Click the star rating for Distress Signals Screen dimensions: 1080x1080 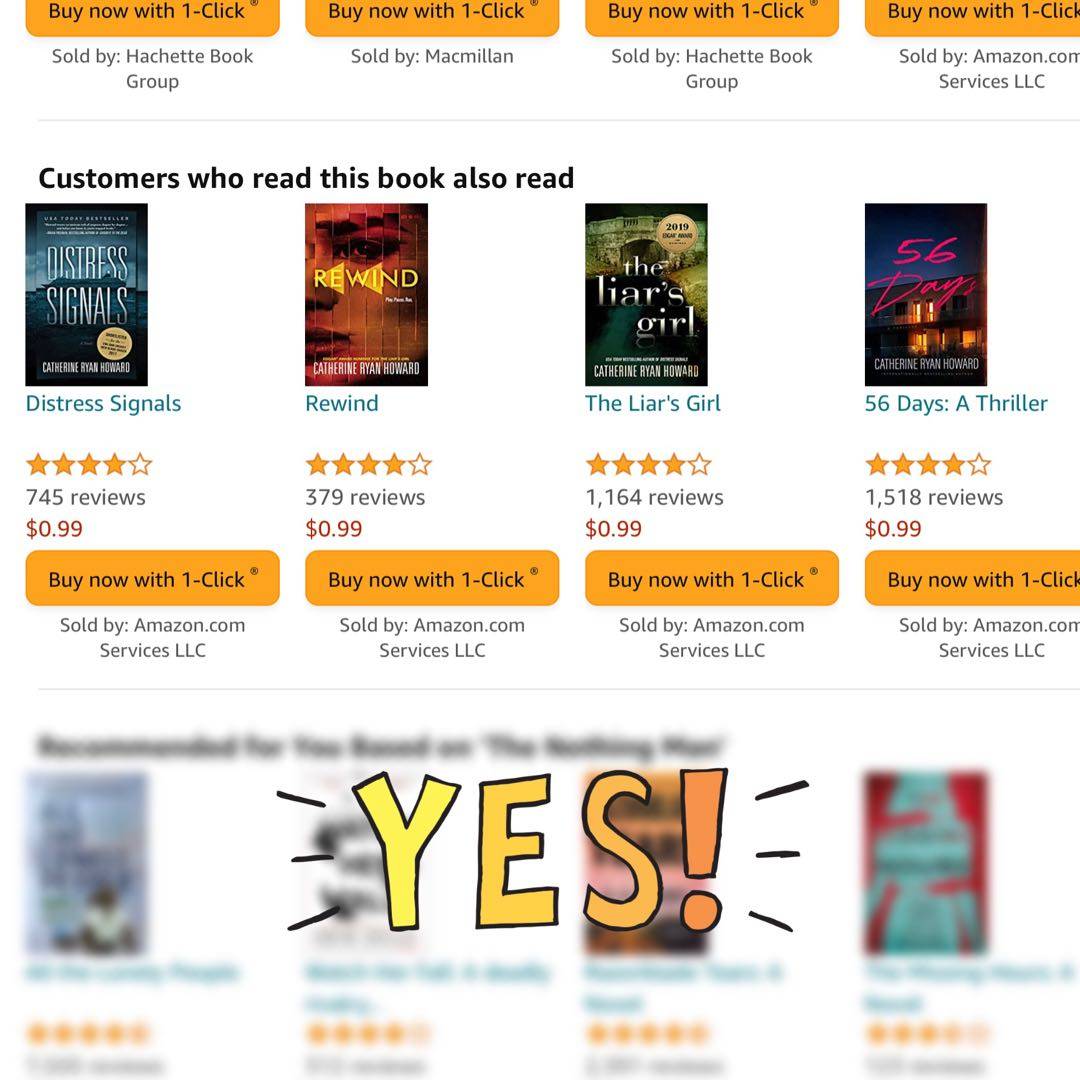[89, 465]
